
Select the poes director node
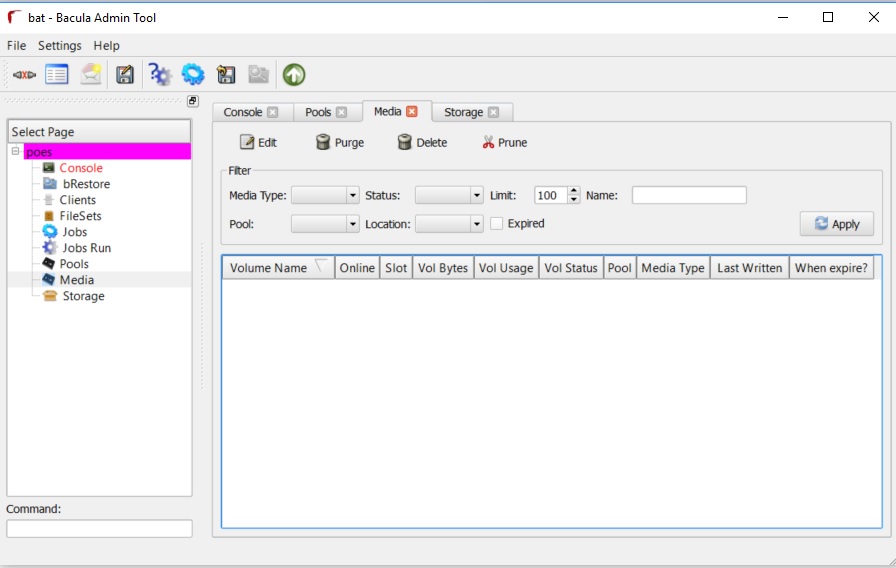pos(107,152)
